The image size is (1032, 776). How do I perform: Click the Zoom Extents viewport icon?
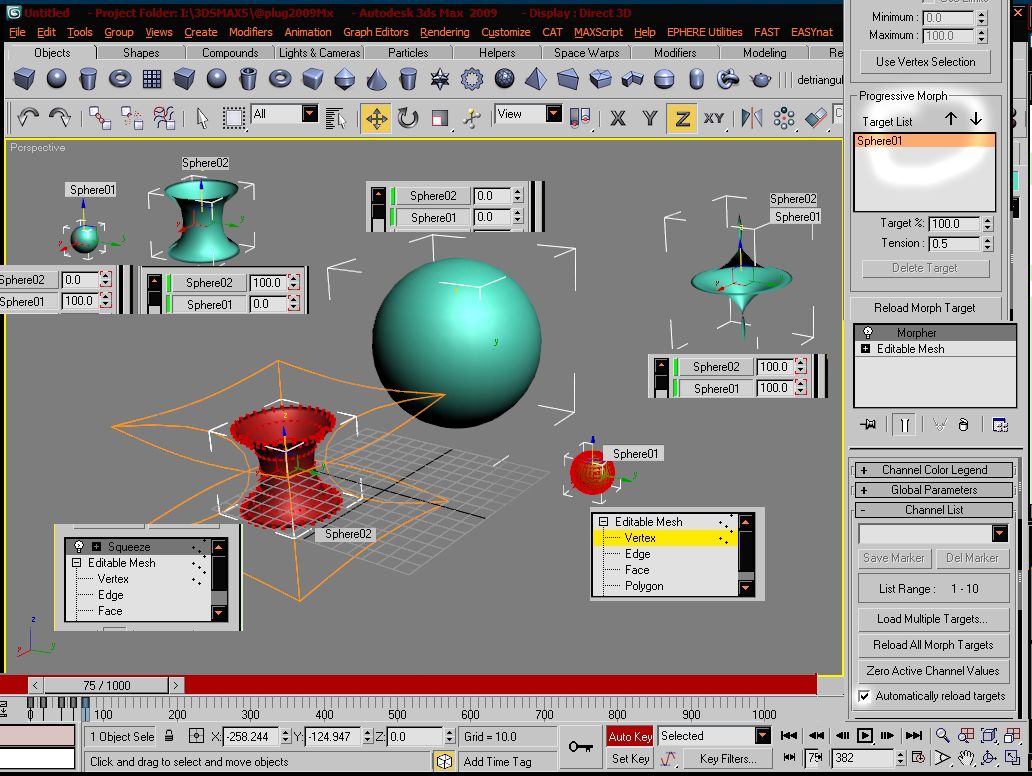pyautogui.click(x=989, y=735)
